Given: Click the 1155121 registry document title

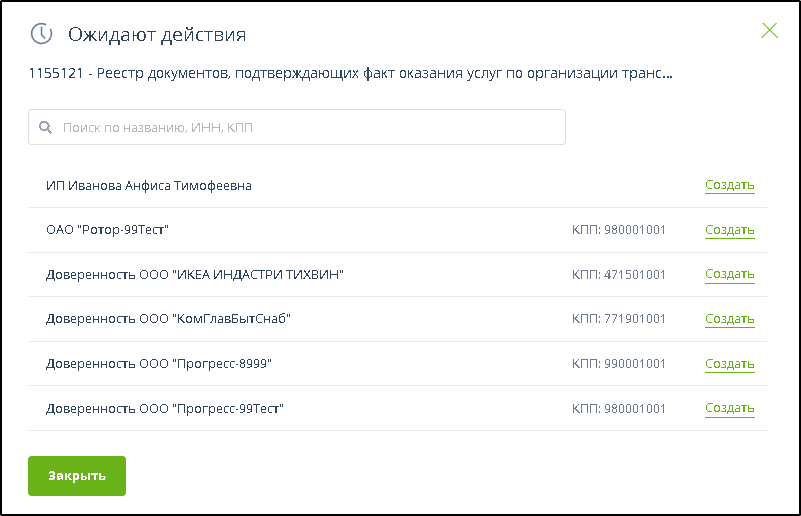Looking at the screenshot, I should point(350,73).
